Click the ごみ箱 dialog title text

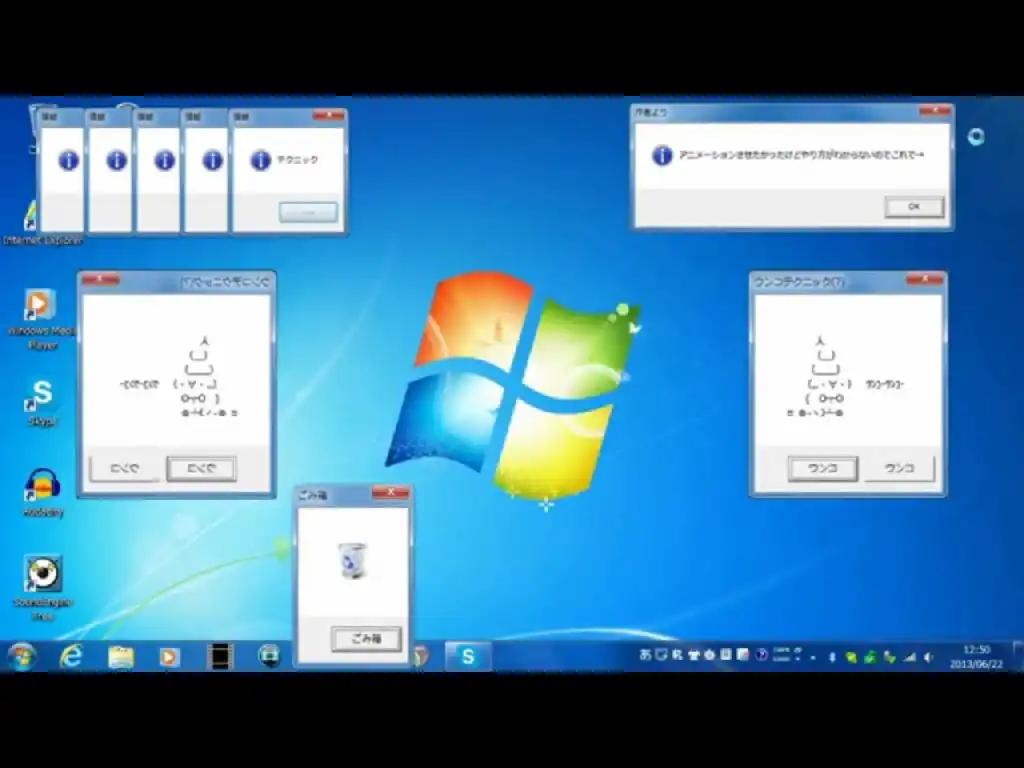(x=312, y=496)
